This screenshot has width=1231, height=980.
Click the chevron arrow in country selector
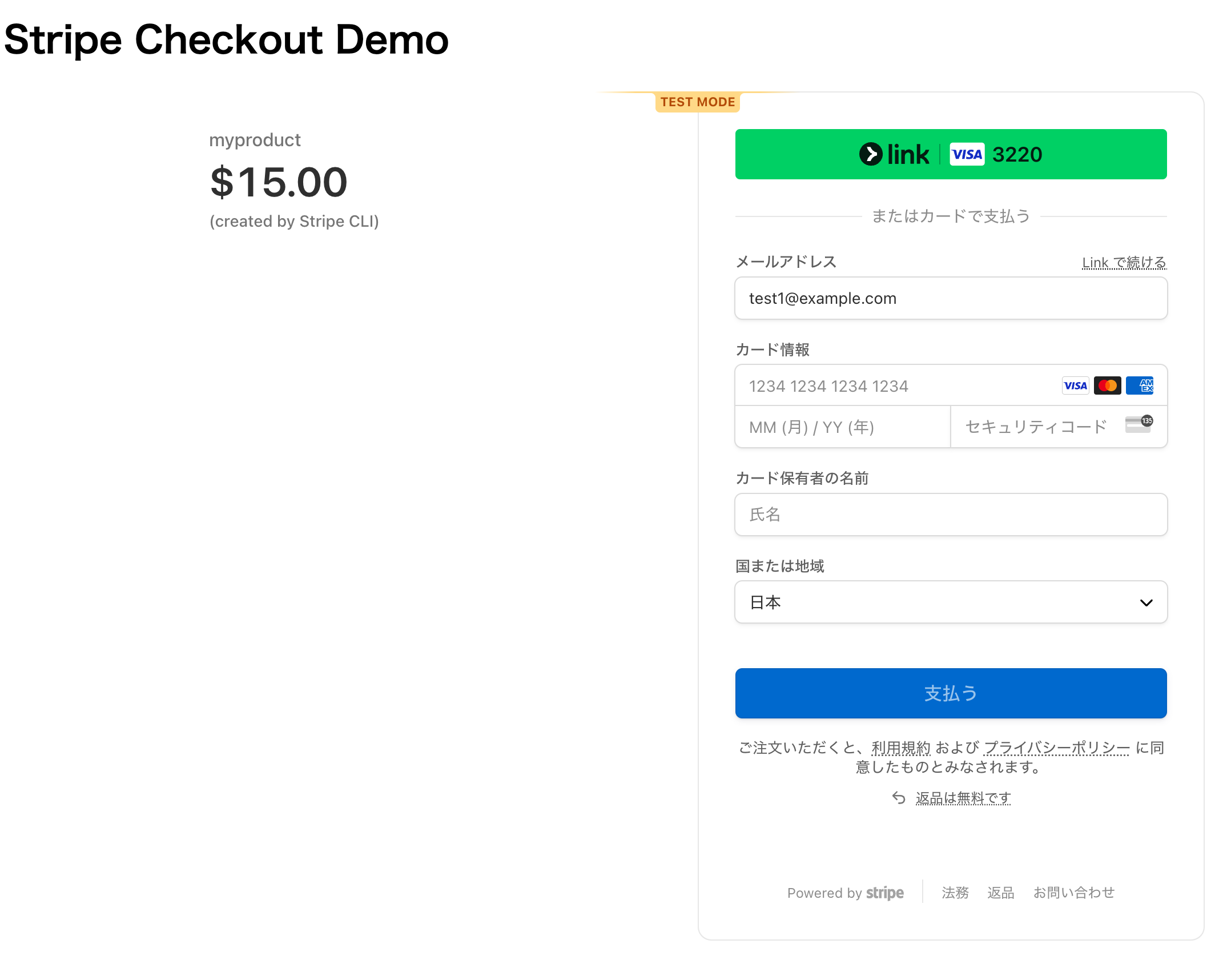1146,603
